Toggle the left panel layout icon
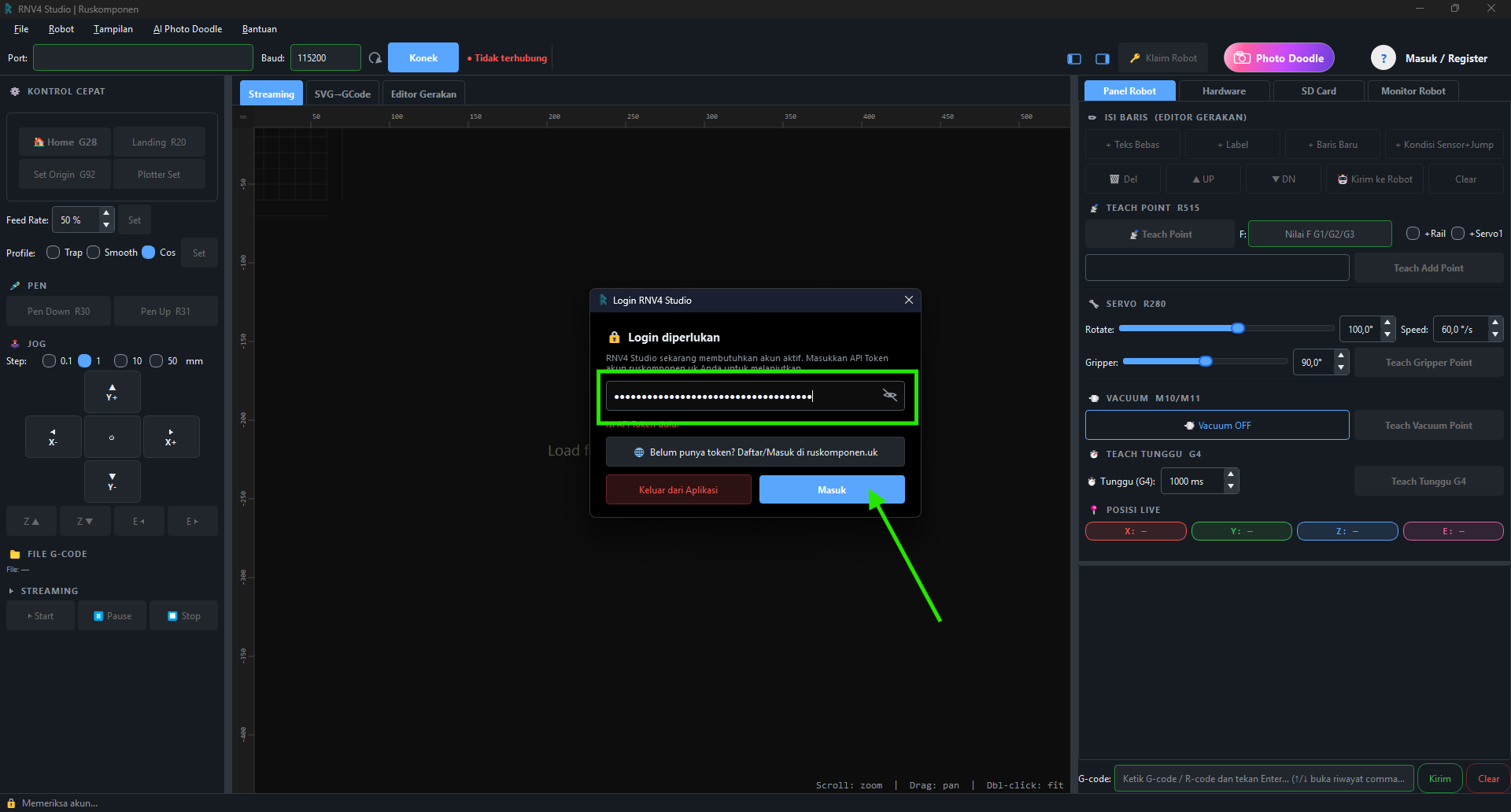 [x=1074, y=58]
